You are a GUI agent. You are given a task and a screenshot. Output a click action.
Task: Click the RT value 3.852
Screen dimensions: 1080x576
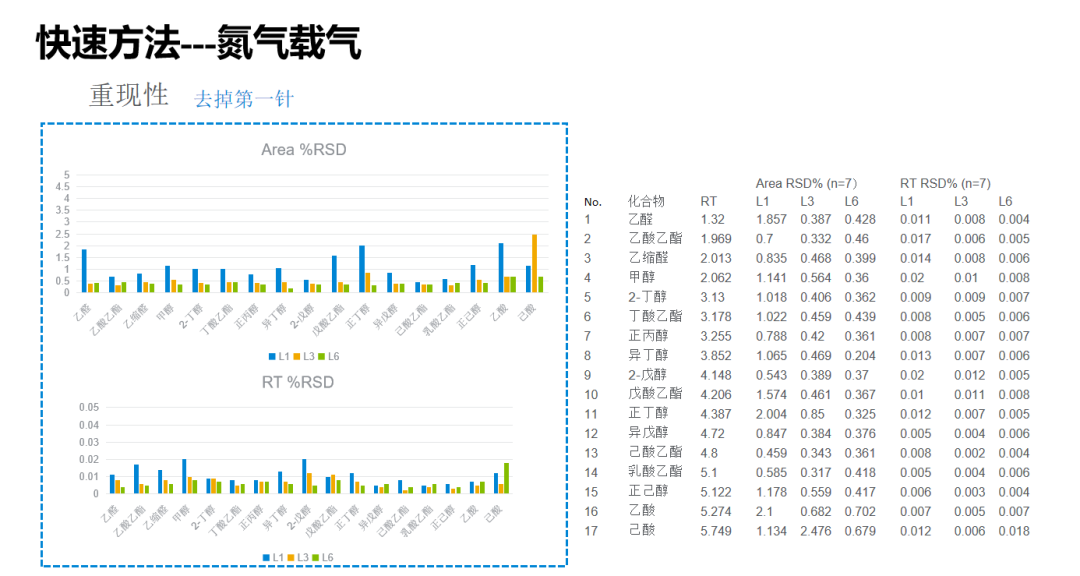(716, 356)
